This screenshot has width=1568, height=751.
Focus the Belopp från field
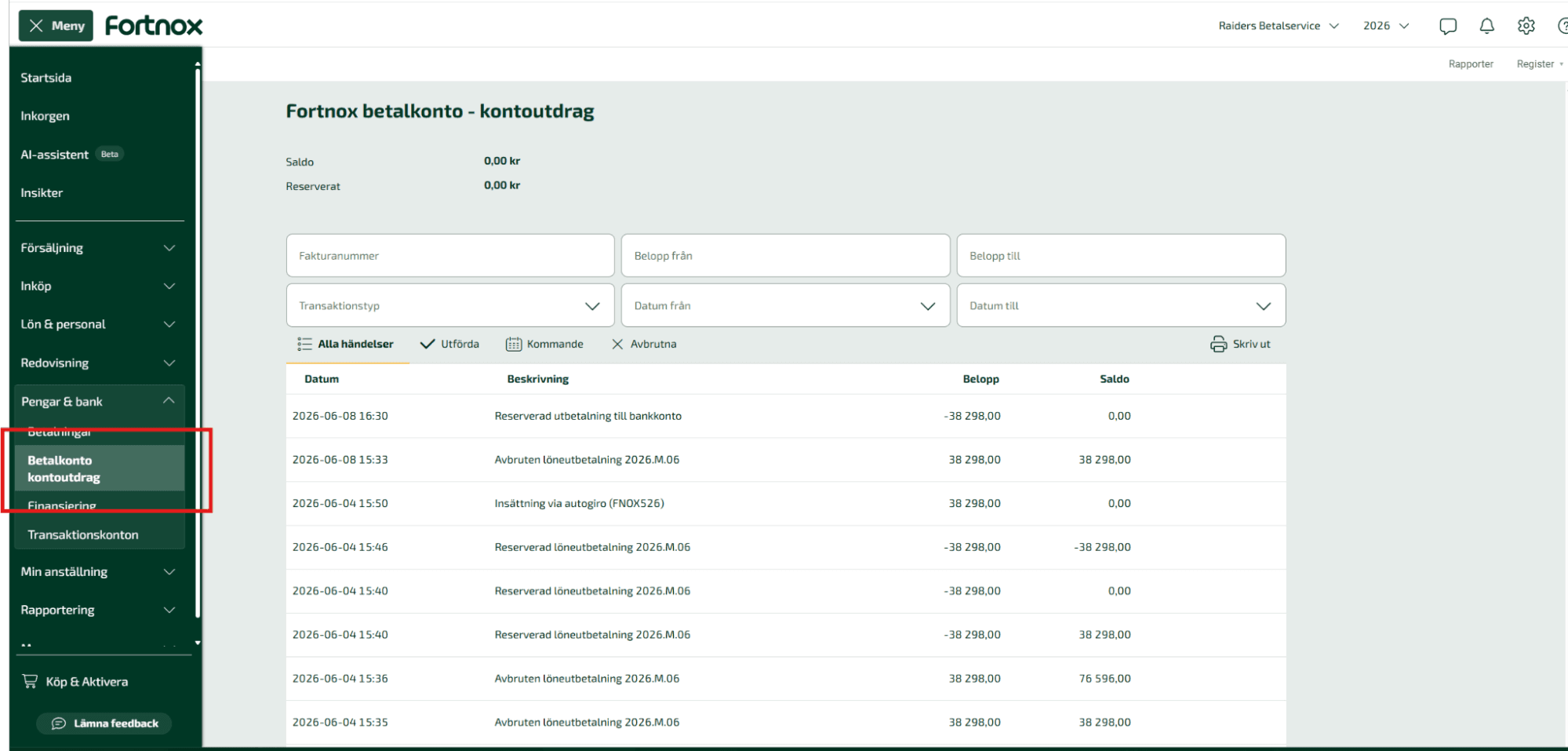785,255
